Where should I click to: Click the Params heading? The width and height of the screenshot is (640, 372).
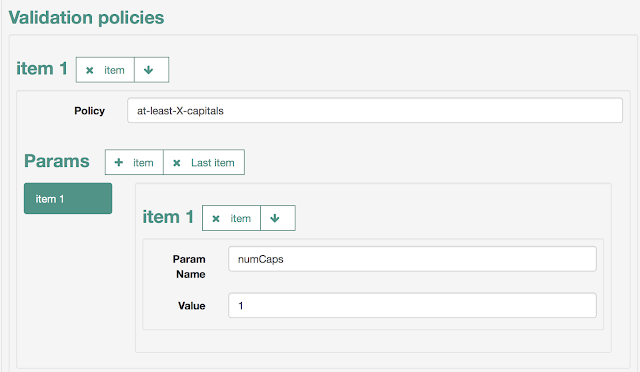[57, 161]
